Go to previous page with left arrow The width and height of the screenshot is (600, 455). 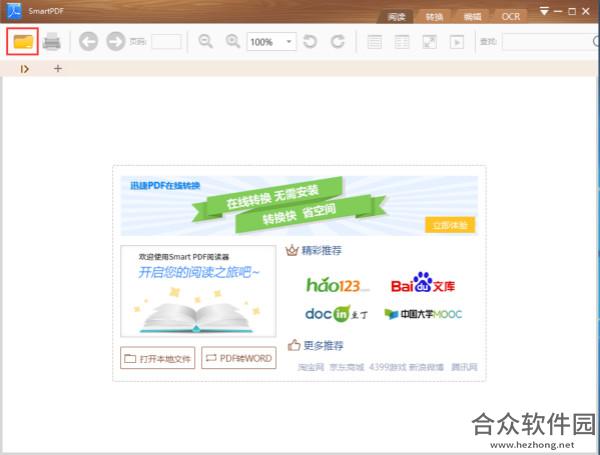point(88,41)
